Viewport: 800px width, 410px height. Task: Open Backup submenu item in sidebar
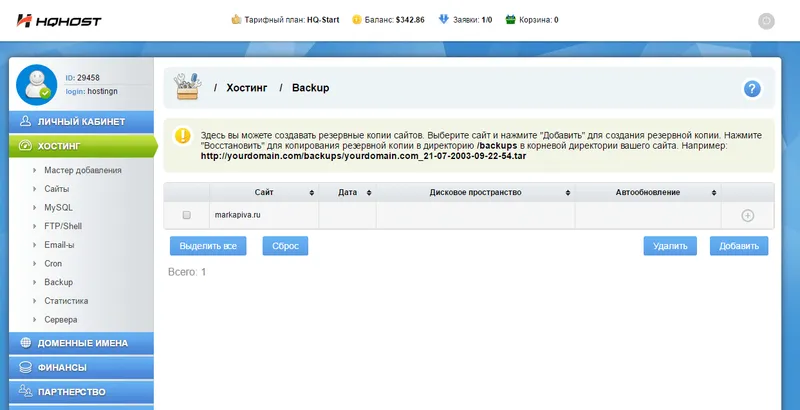tap(59, 282)
